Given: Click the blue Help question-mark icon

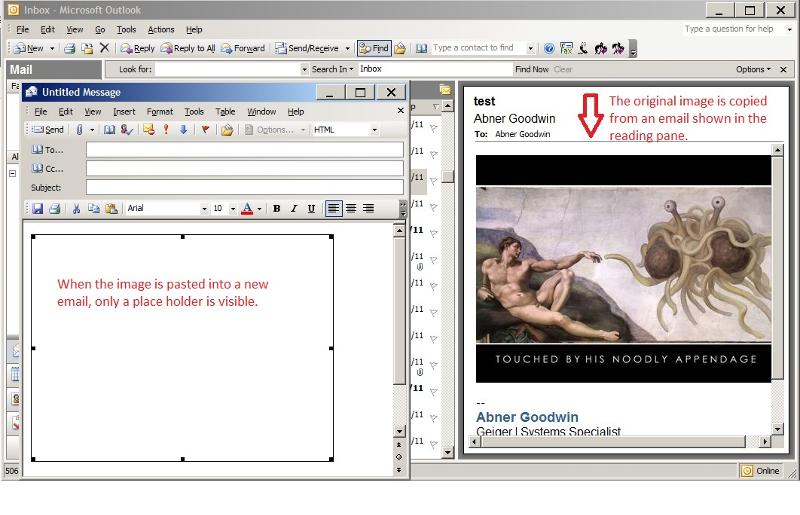Looking at the screenshot, I should 549,48.
